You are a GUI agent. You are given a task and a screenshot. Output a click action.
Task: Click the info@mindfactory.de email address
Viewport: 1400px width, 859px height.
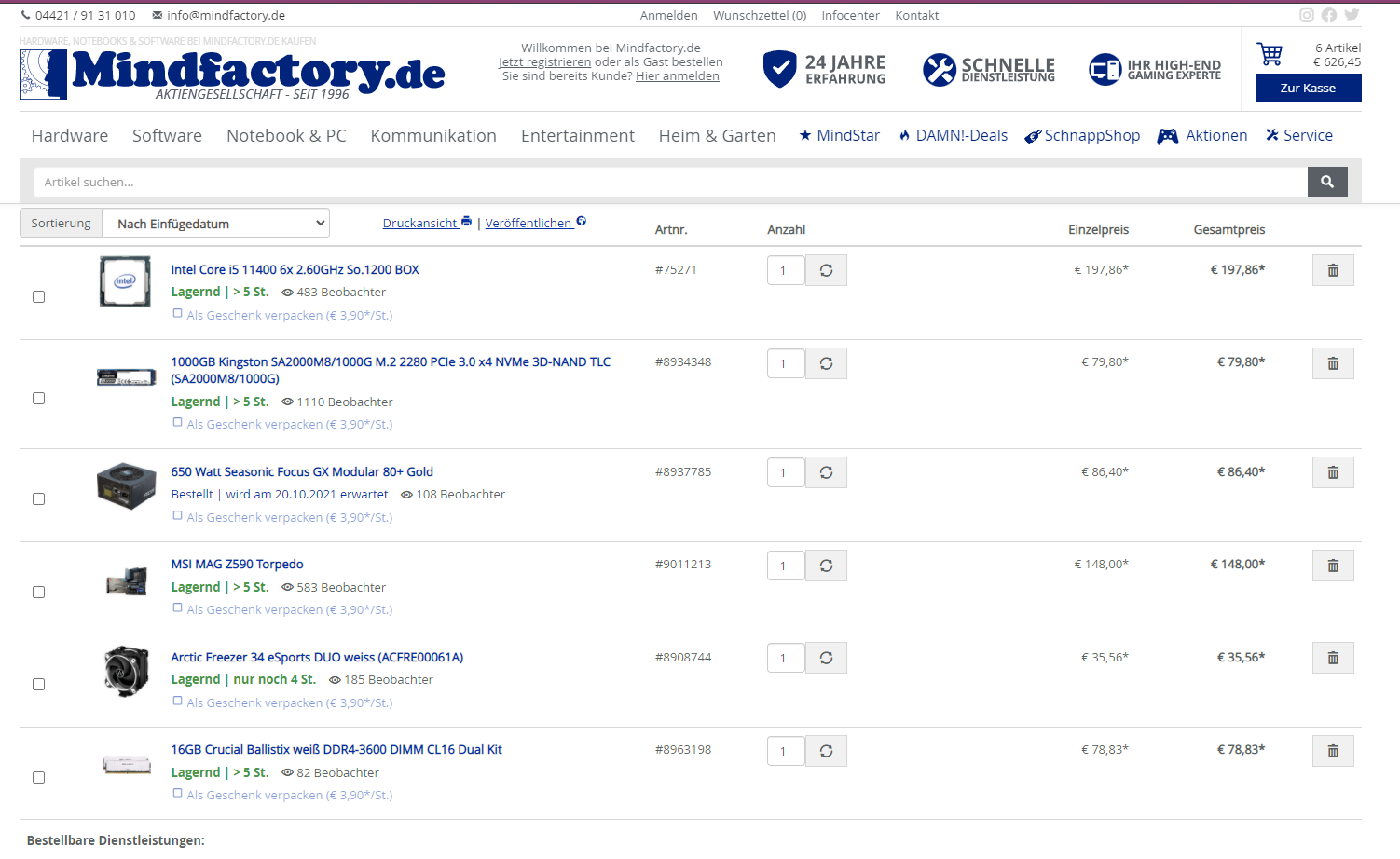click(226, 15)
